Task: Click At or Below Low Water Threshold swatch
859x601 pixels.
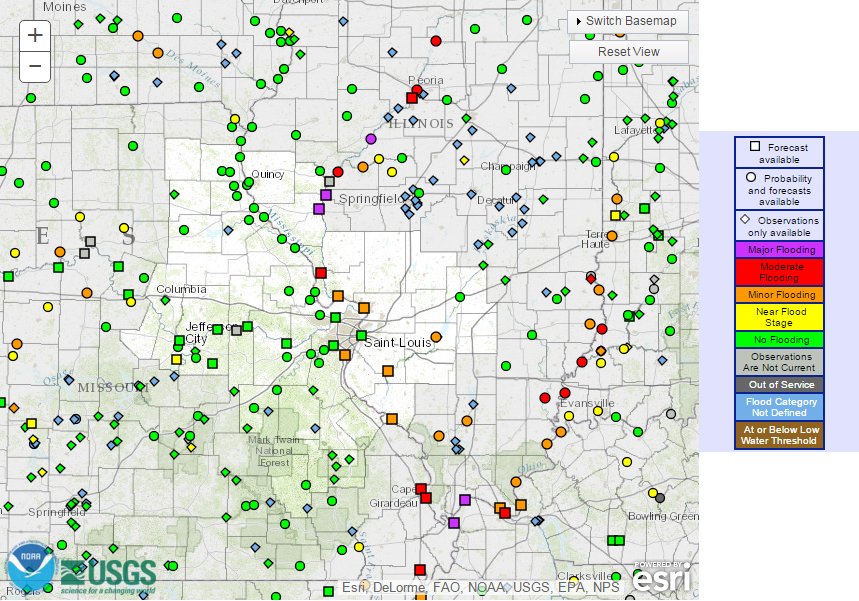Action: tap(779, 435)
